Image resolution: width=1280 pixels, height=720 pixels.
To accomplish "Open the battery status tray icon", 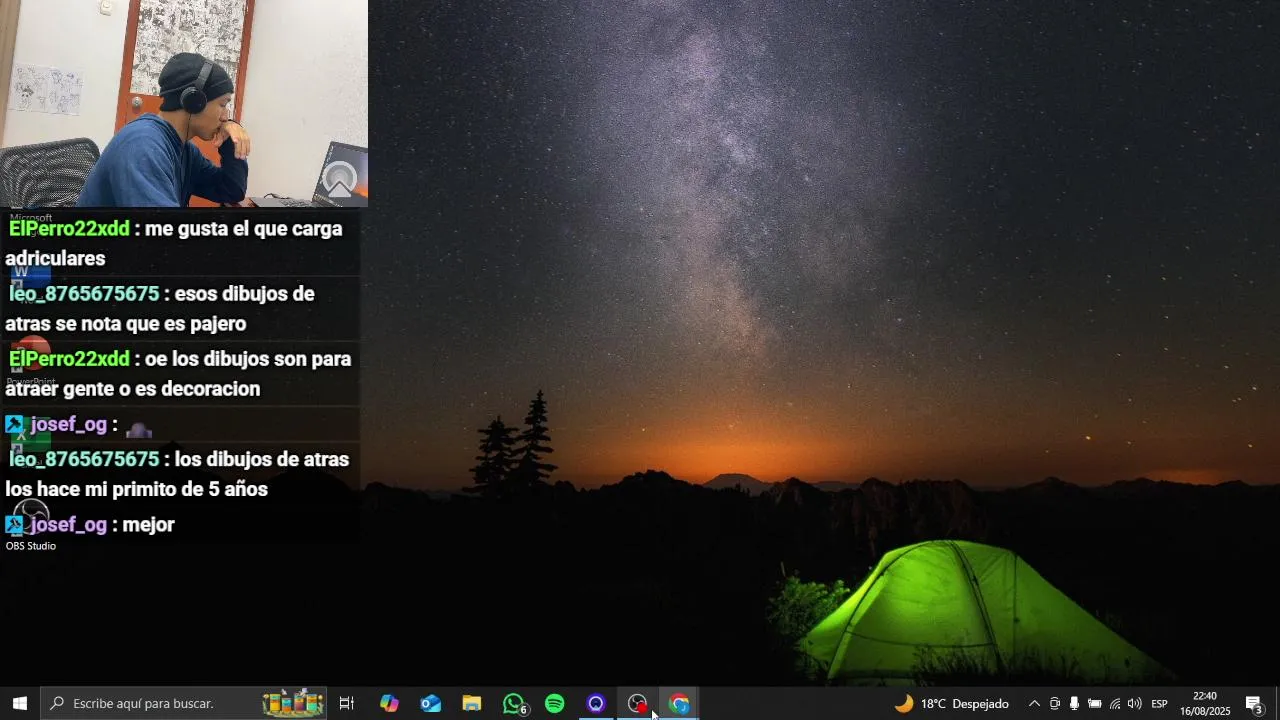I will click(x=1095, y=703).
